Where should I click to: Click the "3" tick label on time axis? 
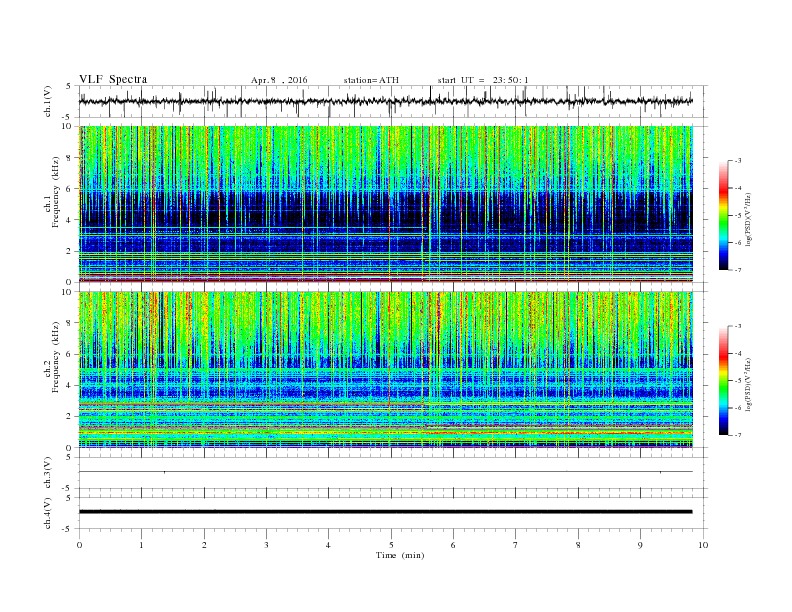(267, 545)
